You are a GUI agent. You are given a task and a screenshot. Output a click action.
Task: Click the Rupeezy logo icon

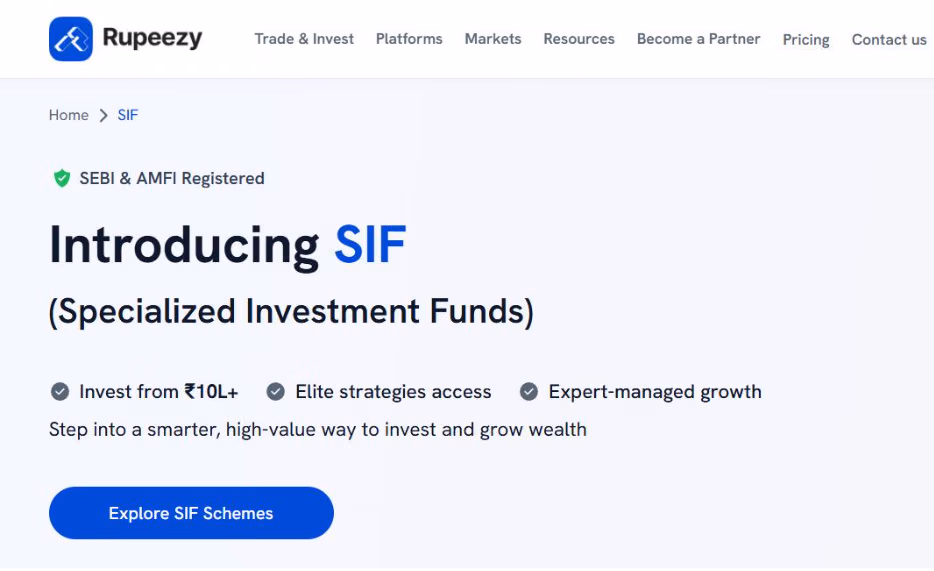tap(70, 39)
